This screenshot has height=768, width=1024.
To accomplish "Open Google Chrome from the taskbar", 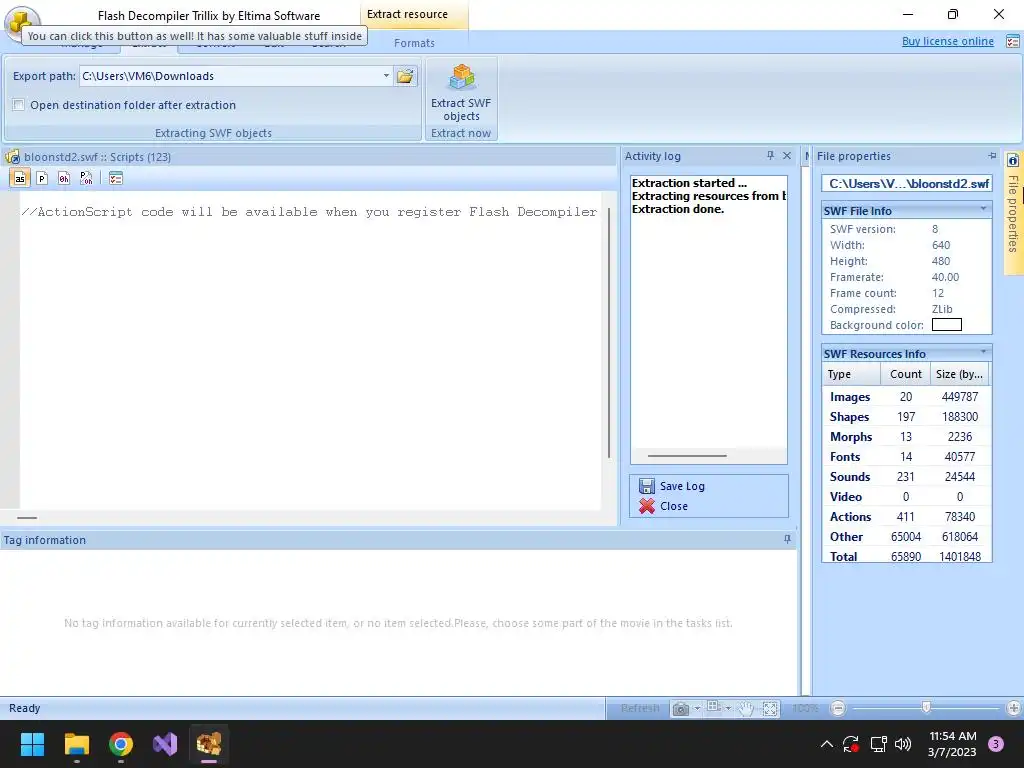I will [x=121, y=744].
